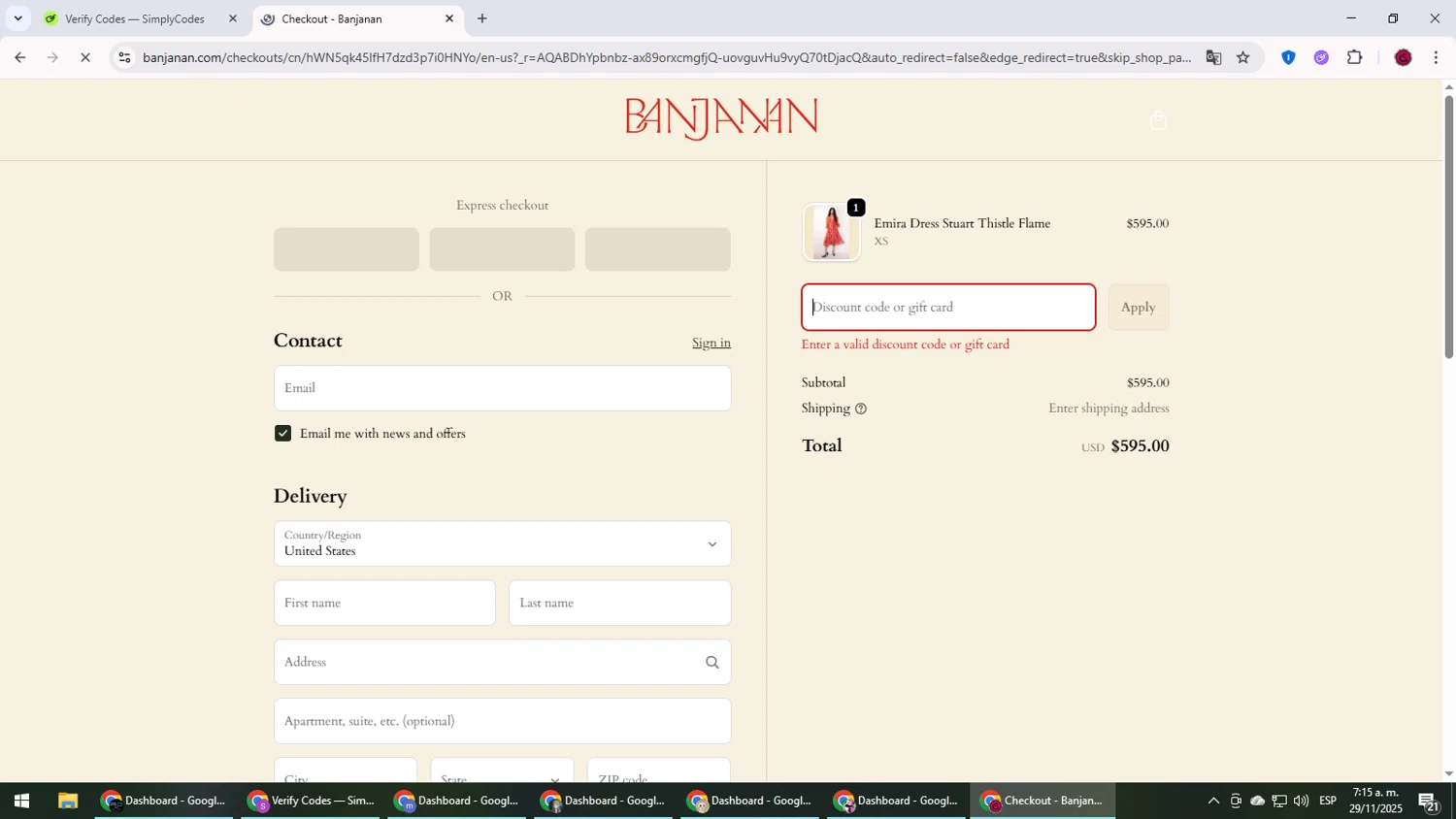Screen dimensions: 1456x819
Task: Open Chrome three-dot menu
Action: pos(1436,57)
